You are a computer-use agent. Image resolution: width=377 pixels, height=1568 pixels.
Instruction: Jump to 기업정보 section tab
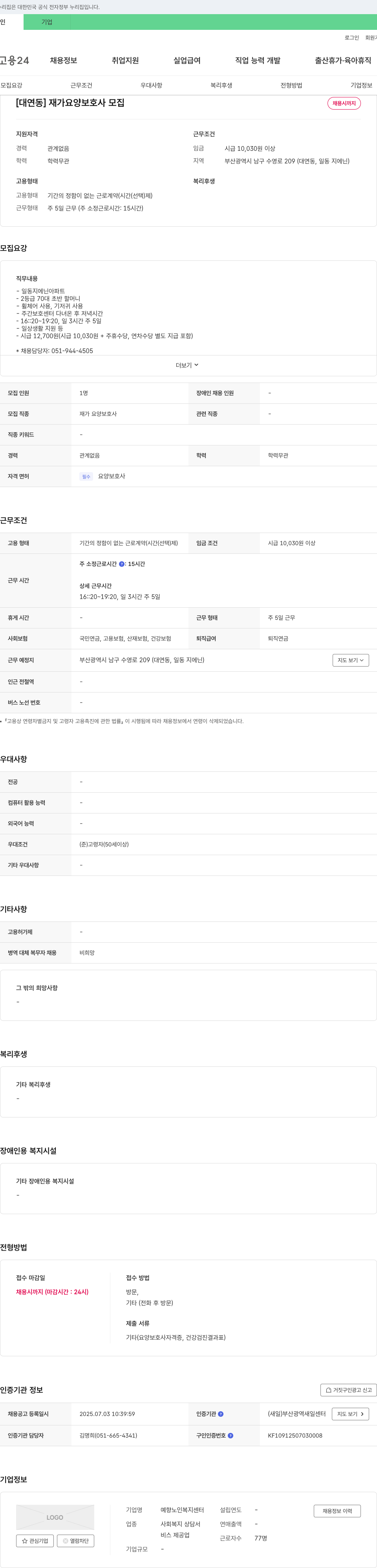point(361,85)
